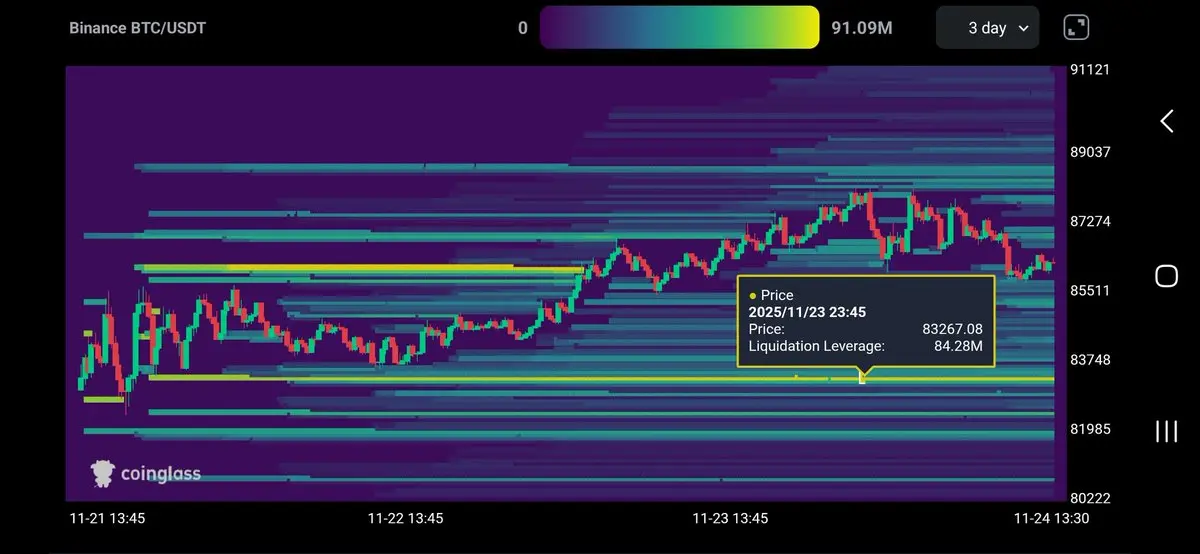Tap the Android home button

pyautogui.click(x=1166, y=276)
